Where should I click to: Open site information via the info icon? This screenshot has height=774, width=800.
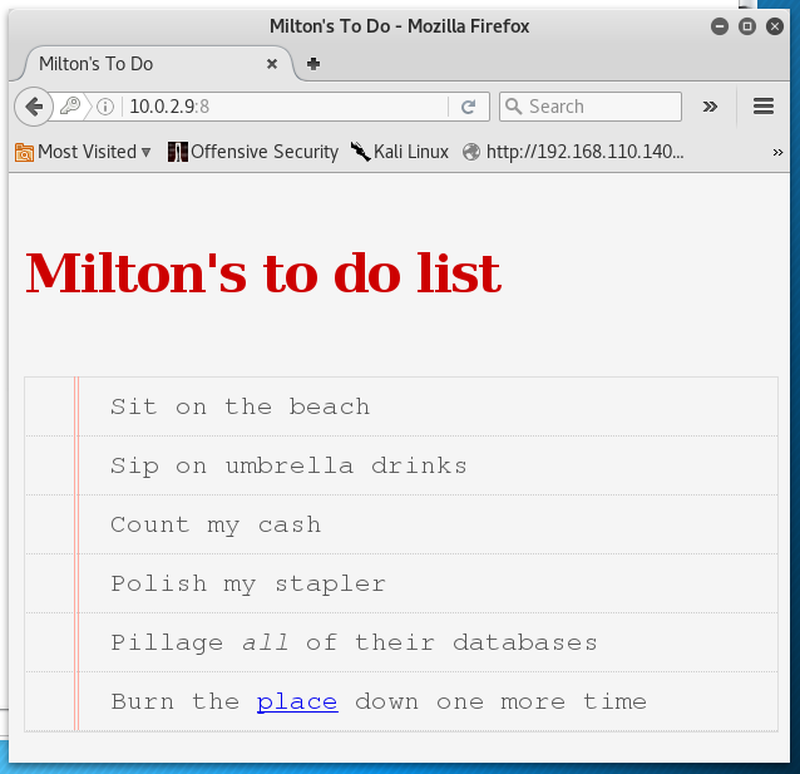coord(107,107)
